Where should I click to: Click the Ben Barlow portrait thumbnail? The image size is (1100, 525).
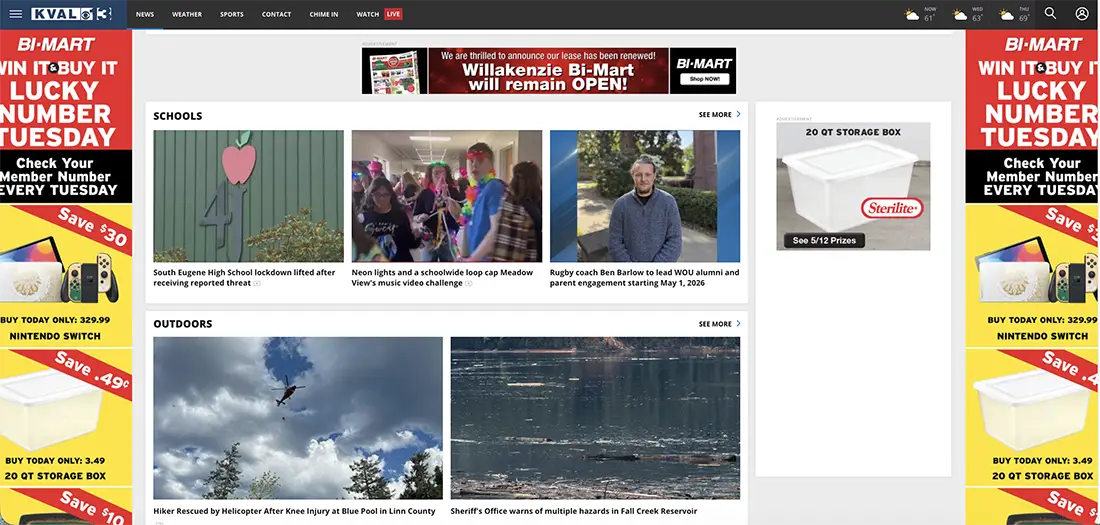[x=645, y=196]
